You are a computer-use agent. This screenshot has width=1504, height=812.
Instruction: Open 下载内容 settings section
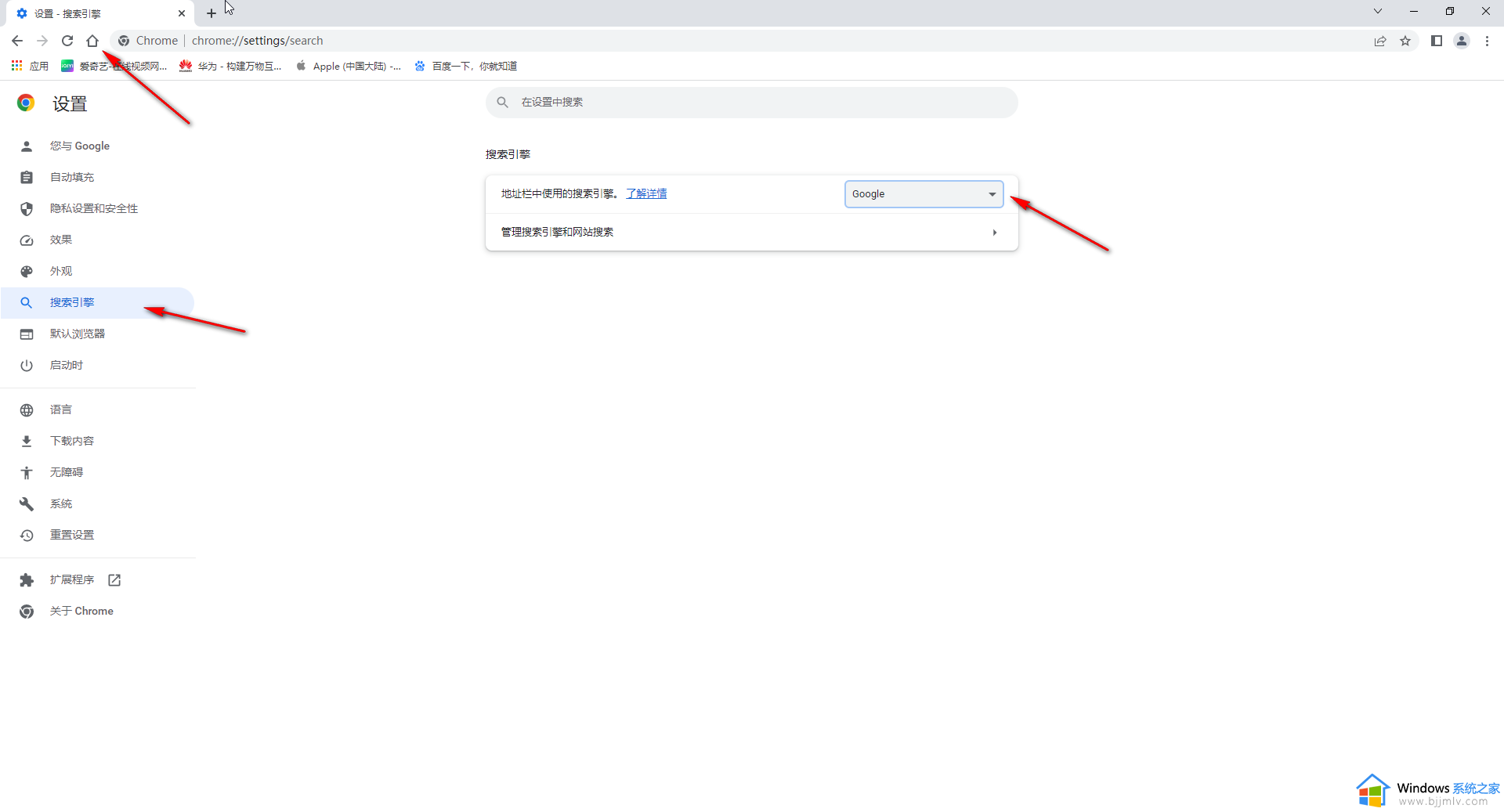pyautogui.click(x=98, y=442)
